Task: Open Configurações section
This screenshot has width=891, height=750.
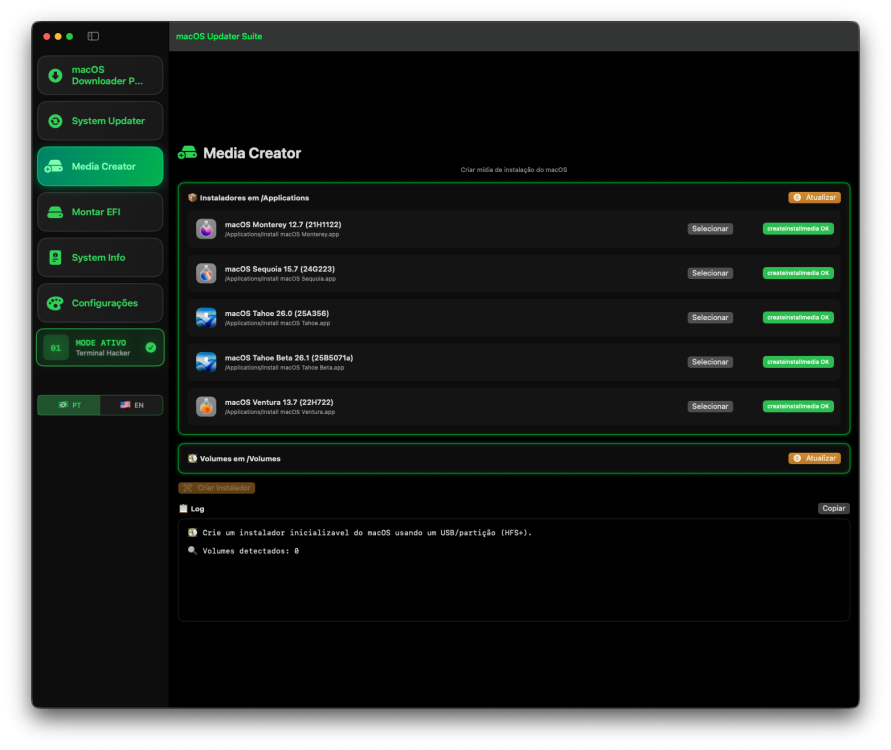Action: pyautogui.click(x=100, y=303)
